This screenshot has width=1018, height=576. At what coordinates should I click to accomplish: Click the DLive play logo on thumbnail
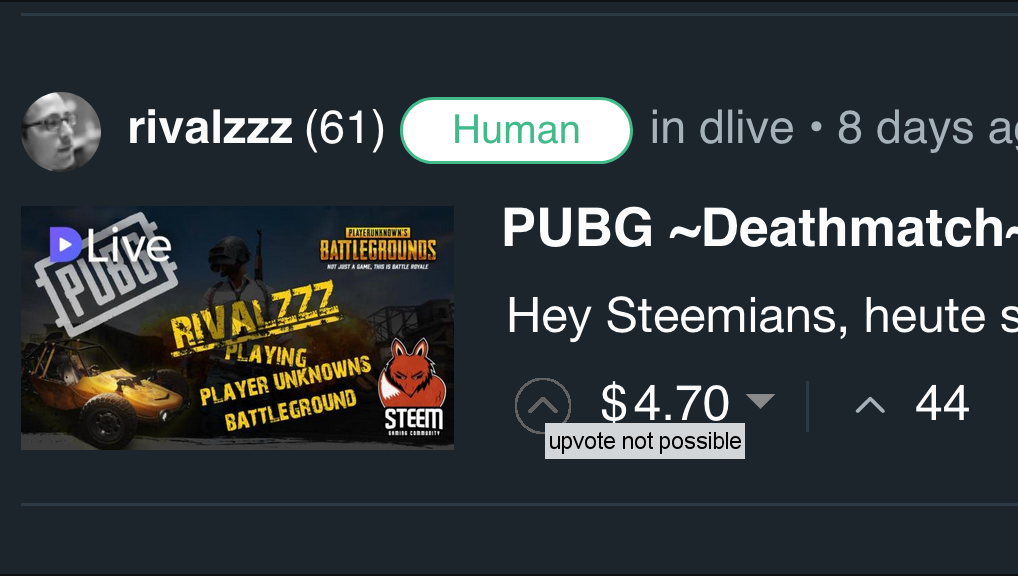tap(66, 244)
